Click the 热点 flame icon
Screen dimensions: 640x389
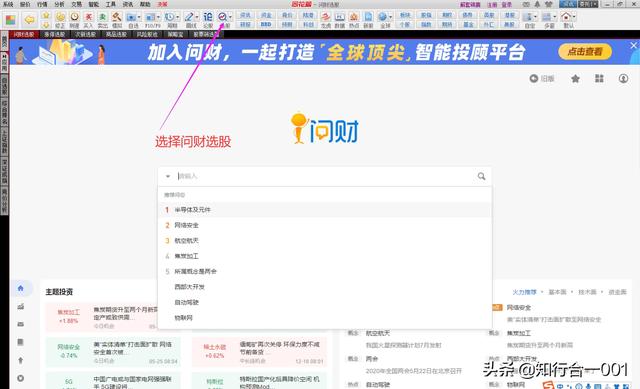click(354, 17)
